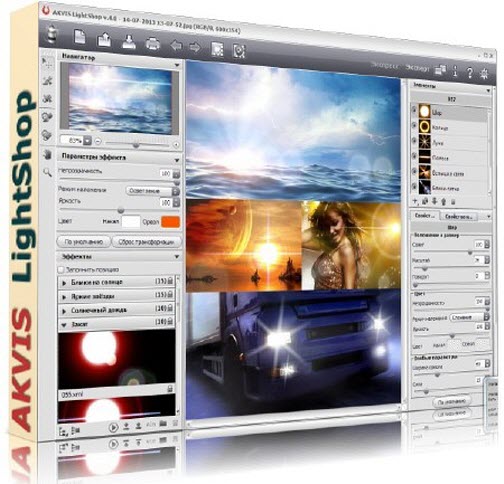Toggle visibility eye of the fifth element row
The width and height of the screenshot is (504, 484).
(x=414, y=171)
